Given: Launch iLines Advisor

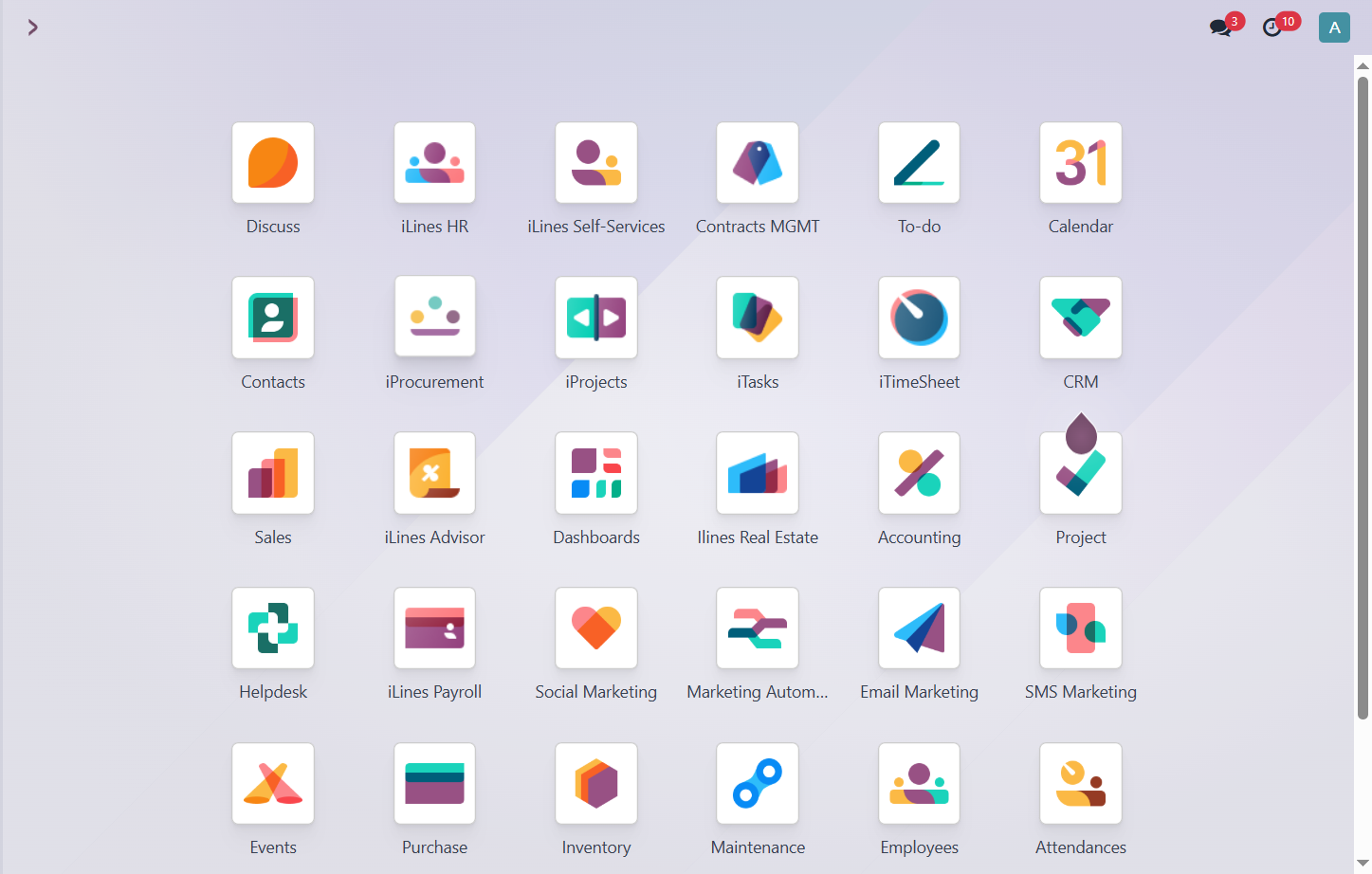Looking at the screenshot, I should [x=434, y=473].
